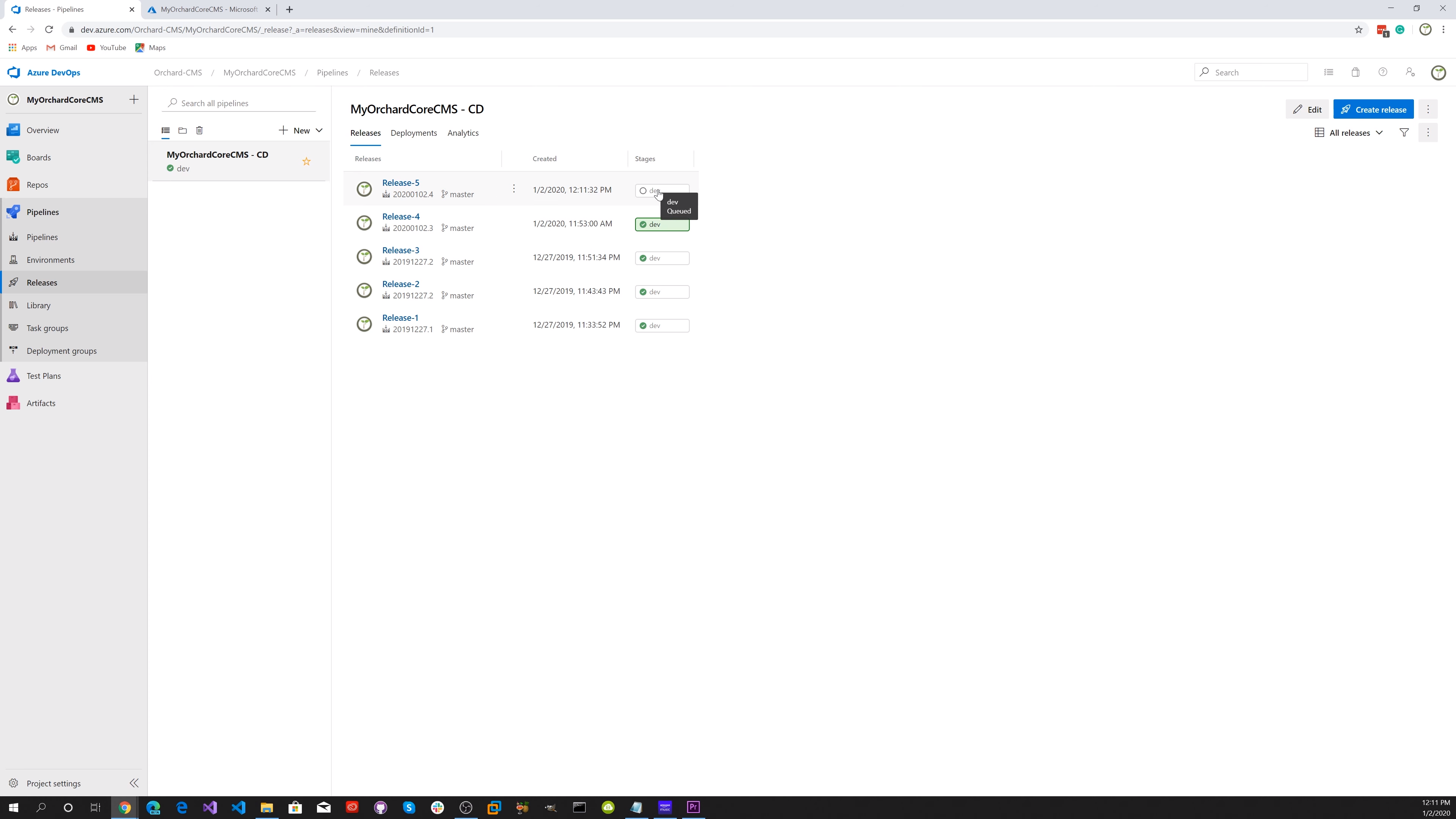Toggle favorite star for MyOrchardCoreCMS - CD
Screen dimensions: 1456x819
coord(306,162)
